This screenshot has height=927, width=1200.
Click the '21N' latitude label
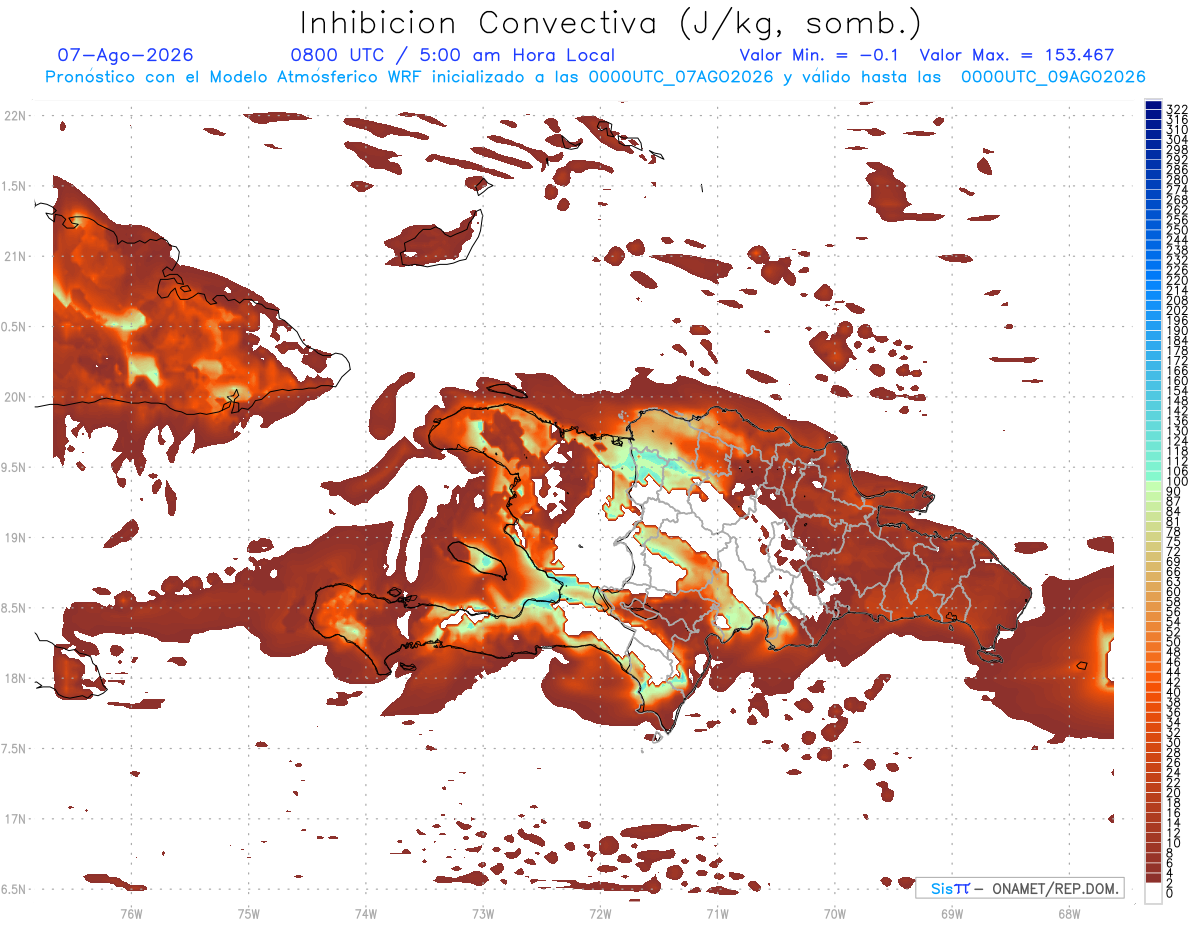[x=17, y=256]
